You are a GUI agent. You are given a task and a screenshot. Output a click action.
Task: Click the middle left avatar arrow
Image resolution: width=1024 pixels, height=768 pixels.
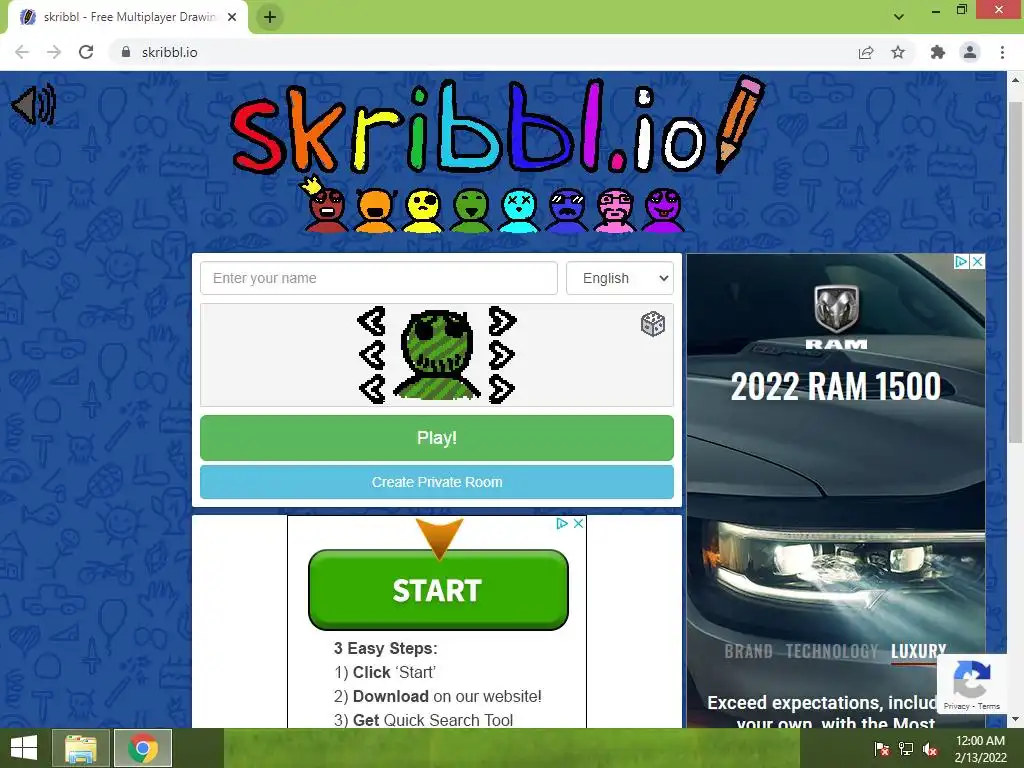pyautogui.click(x=372, y=355)
